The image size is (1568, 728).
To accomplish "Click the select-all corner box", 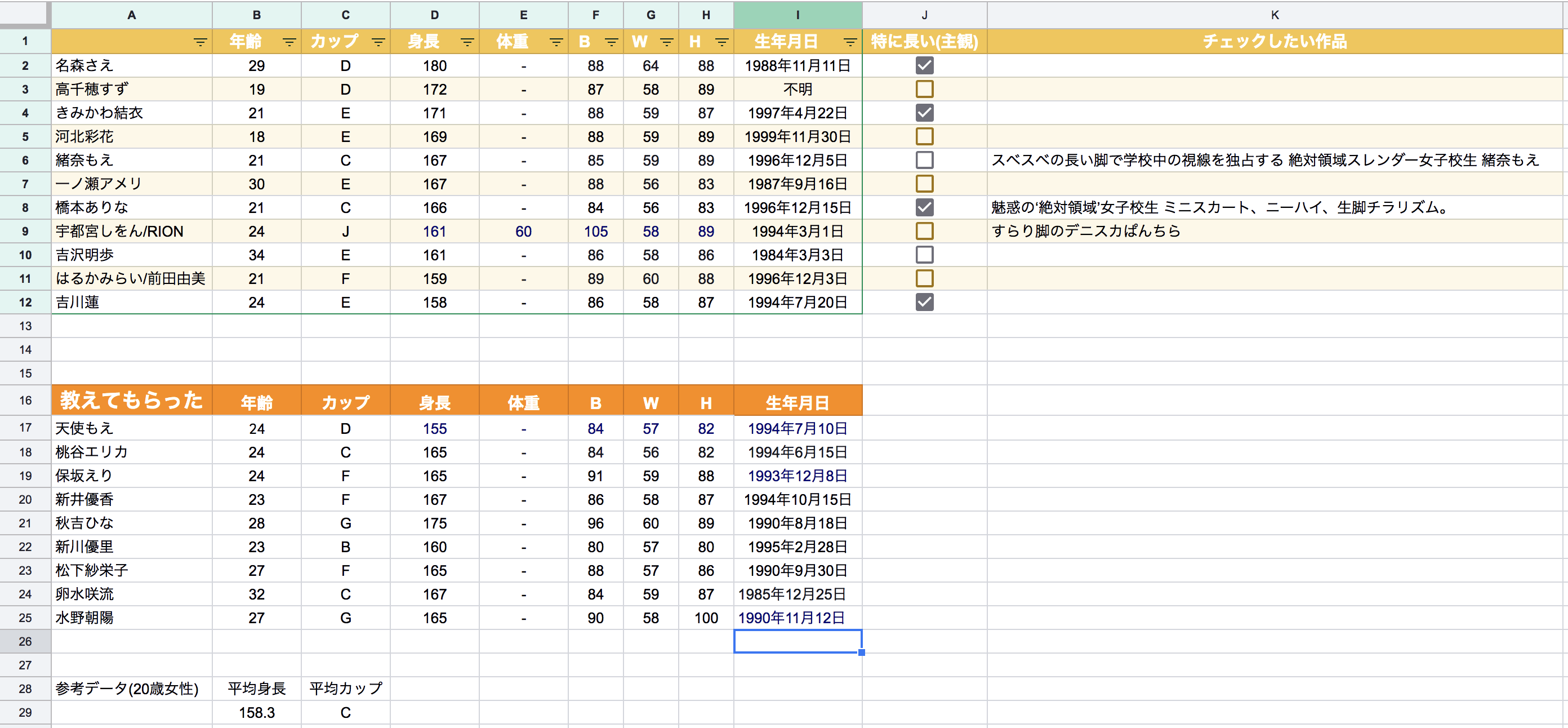I will [x=24, y=14].
